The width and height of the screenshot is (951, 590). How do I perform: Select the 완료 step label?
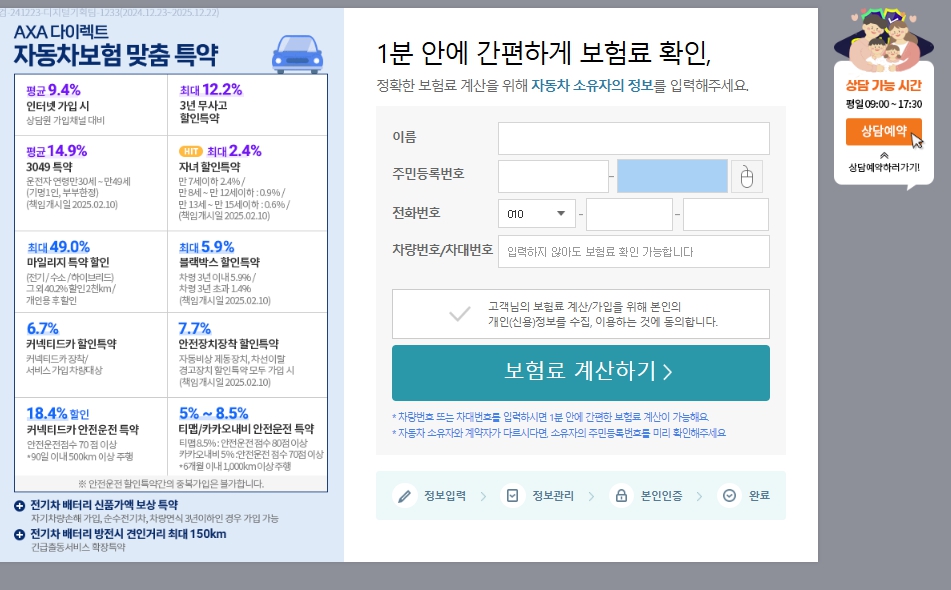[x=759, y=496]
